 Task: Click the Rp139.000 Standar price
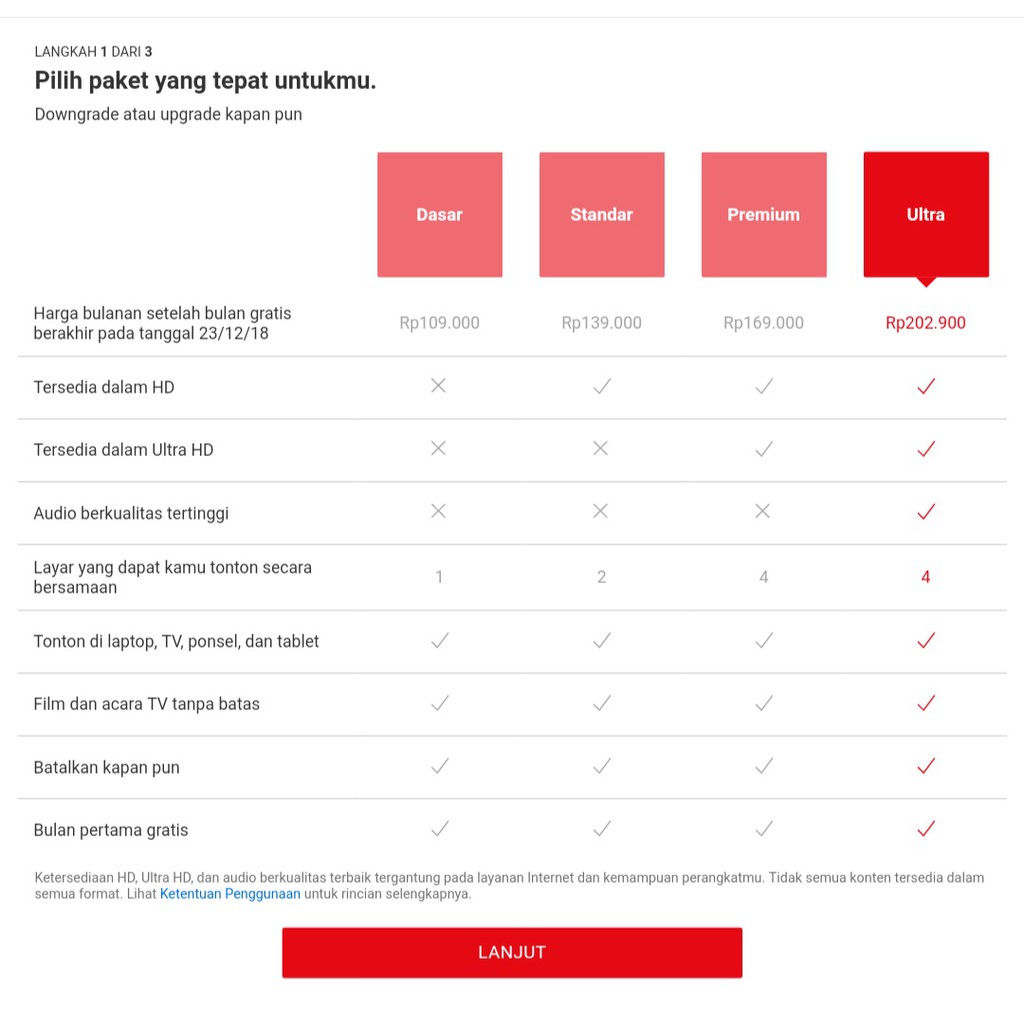tap(601, 323)
